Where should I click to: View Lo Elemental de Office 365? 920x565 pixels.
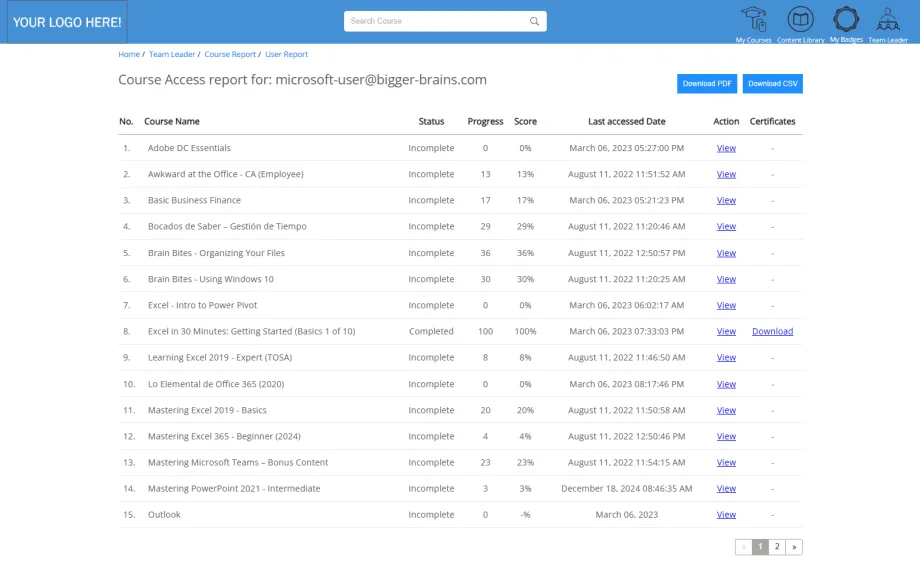pos(726,384)
